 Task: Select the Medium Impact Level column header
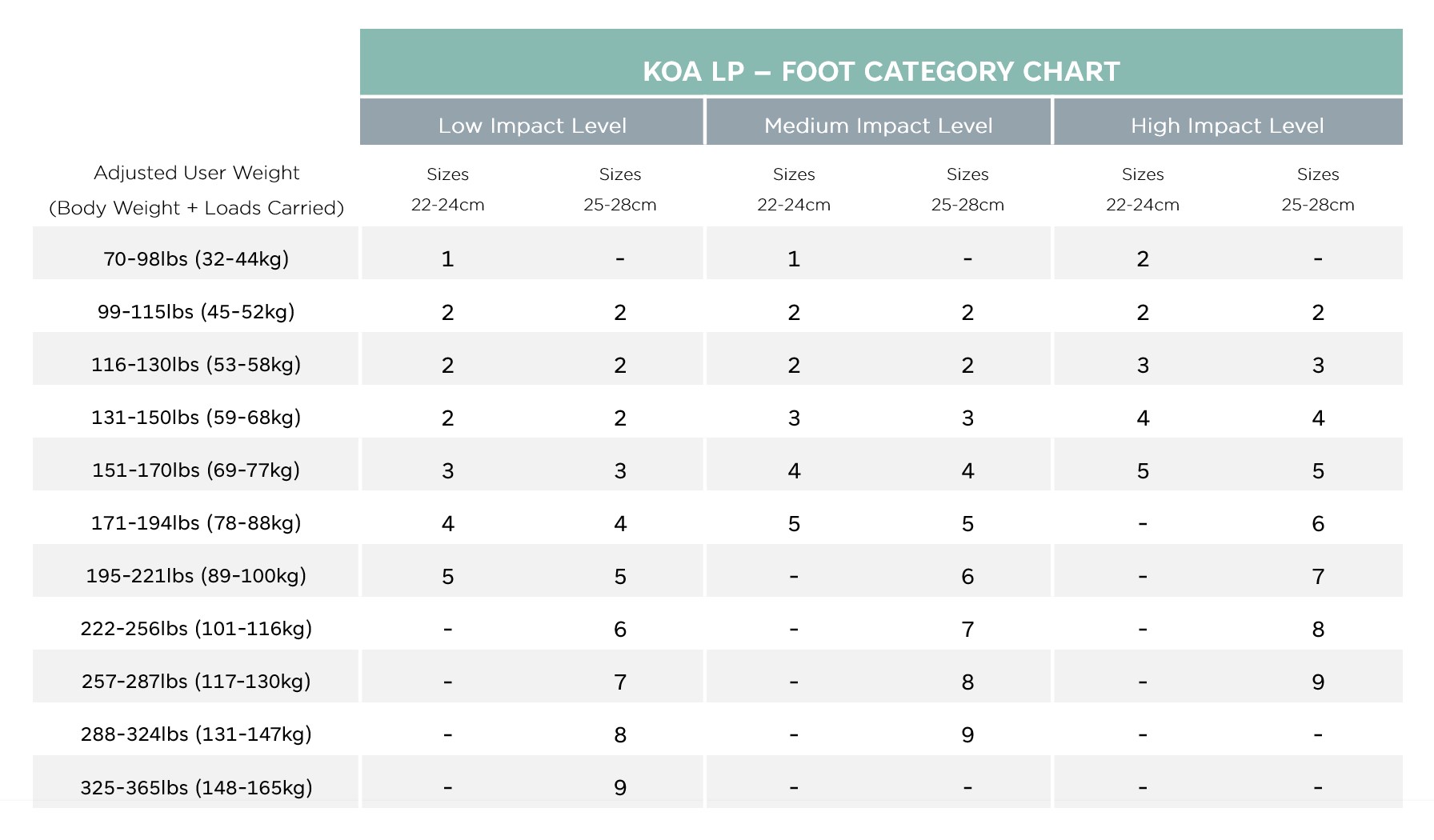click(878, 126)
